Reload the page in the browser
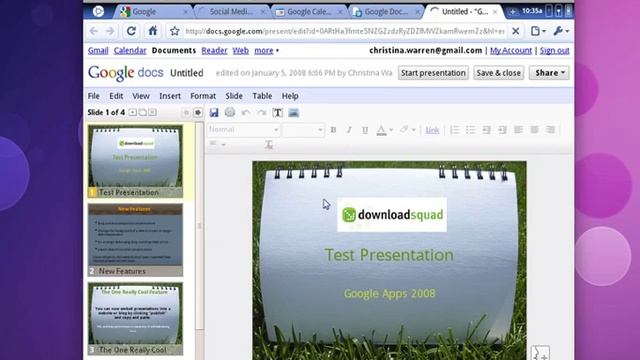 (131, 31)
